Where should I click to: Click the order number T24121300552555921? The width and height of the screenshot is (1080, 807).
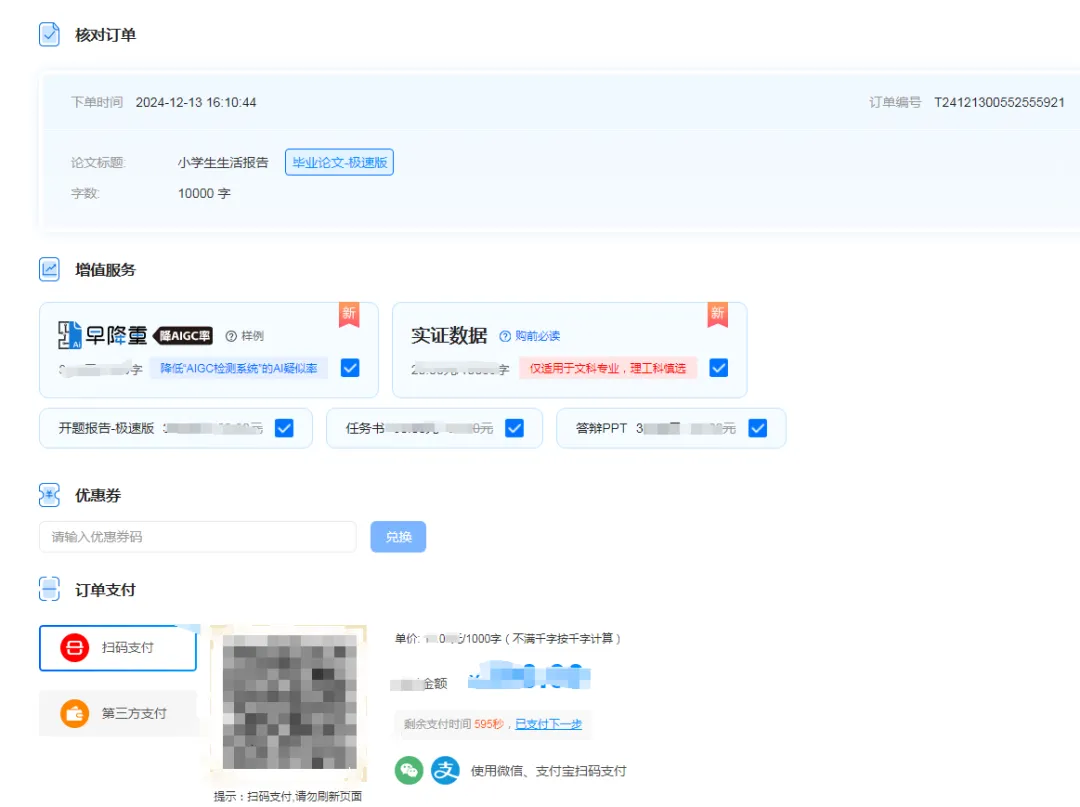click(999, 103)
